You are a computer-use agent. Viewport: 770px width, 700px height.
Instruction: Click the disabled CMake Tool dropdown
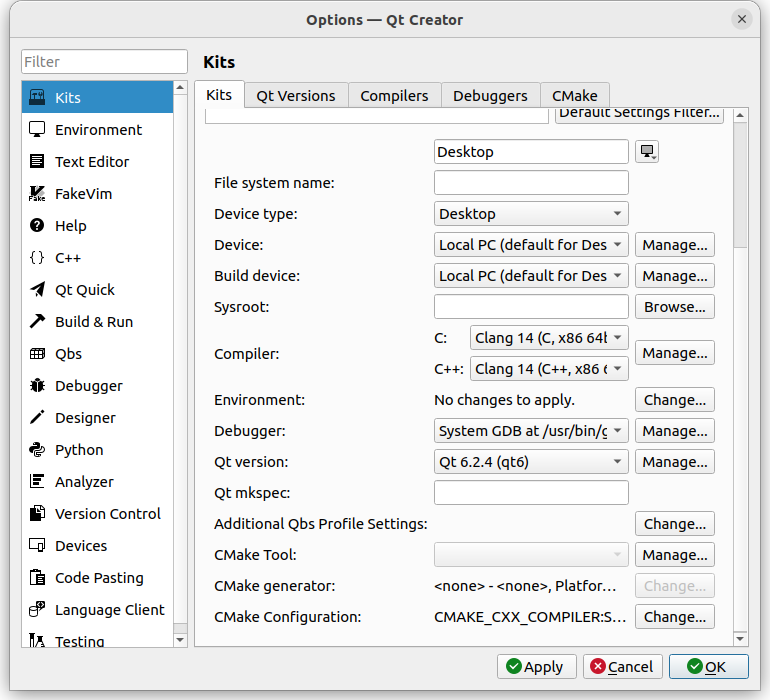click(531, 555)
